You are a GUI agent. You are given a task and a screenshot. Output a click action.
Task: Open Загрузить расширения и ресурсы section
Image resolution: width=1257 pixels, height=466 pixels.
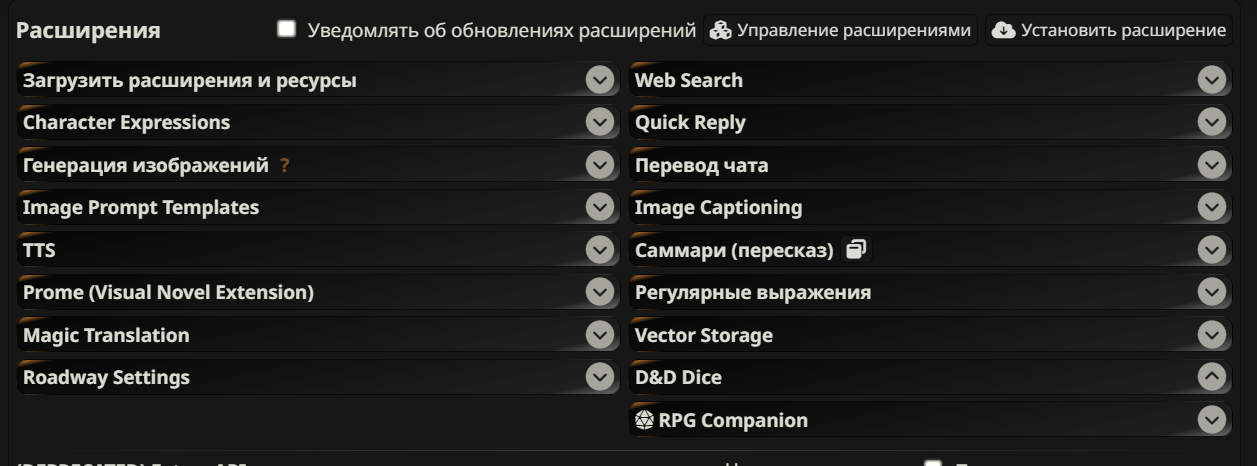click(x=316, y=81)
